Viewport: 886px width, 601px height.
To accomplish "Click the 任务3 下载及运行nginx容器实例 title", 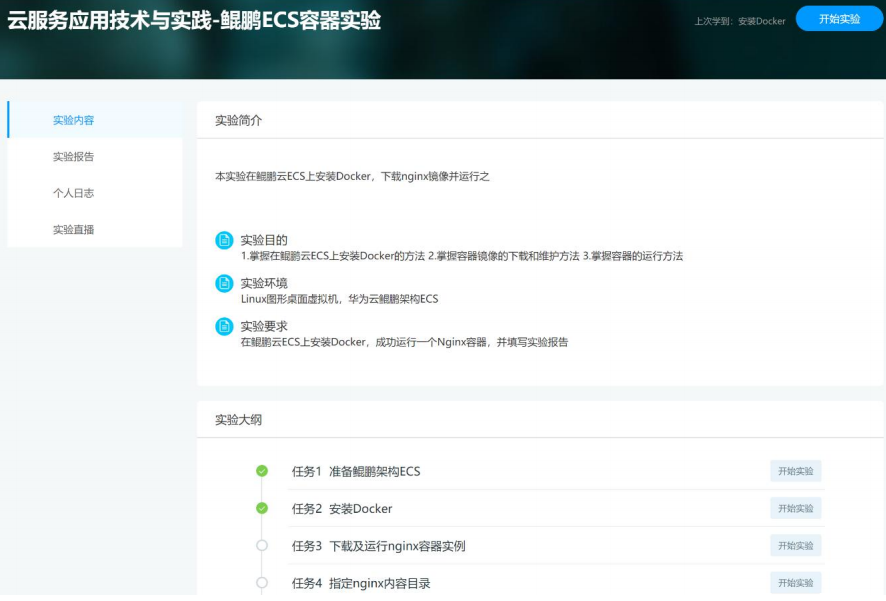I will [379, 546].
